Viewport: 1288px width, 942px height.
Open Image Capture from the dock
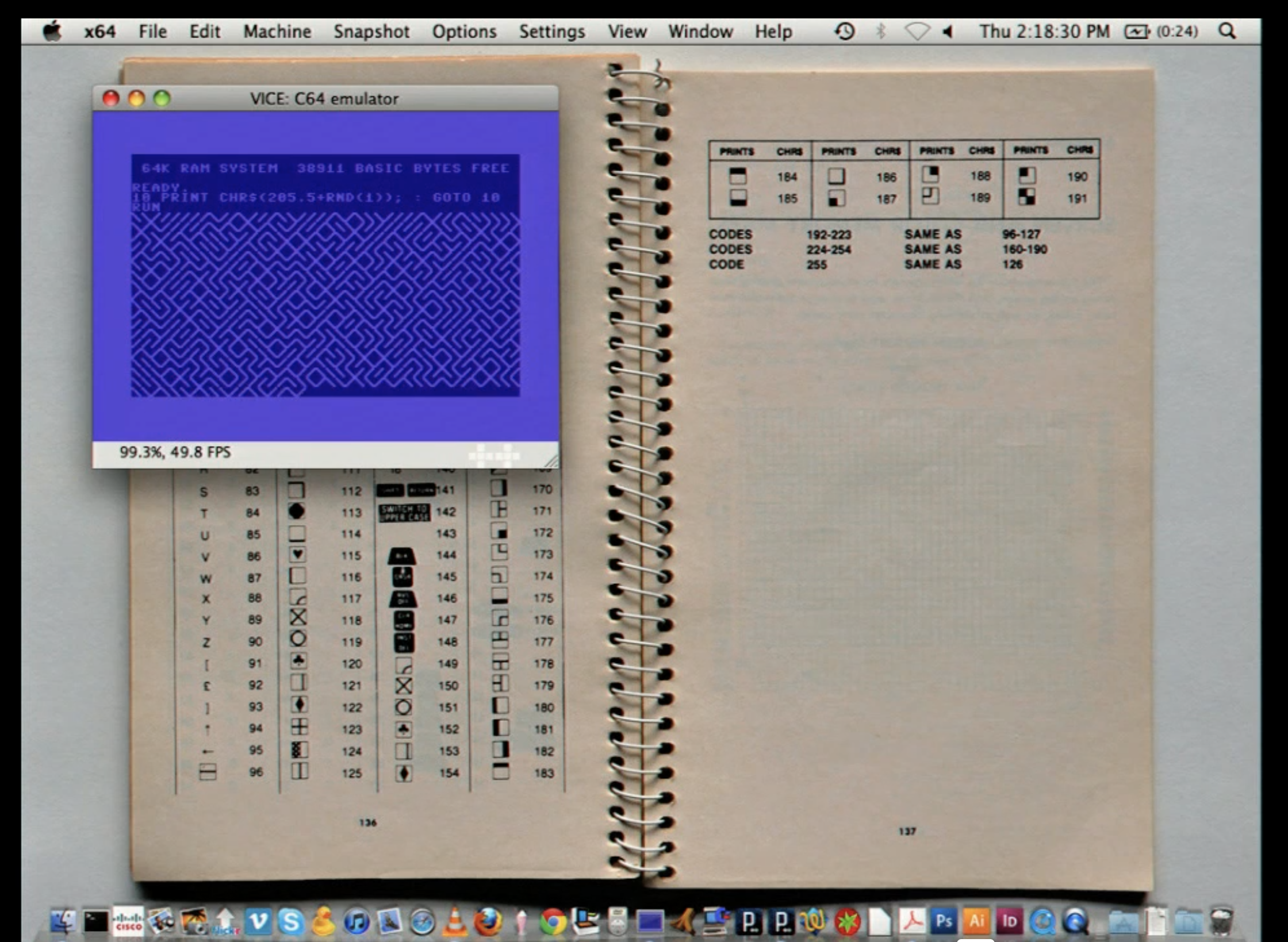pyautogui.click(x=194, y=921)
